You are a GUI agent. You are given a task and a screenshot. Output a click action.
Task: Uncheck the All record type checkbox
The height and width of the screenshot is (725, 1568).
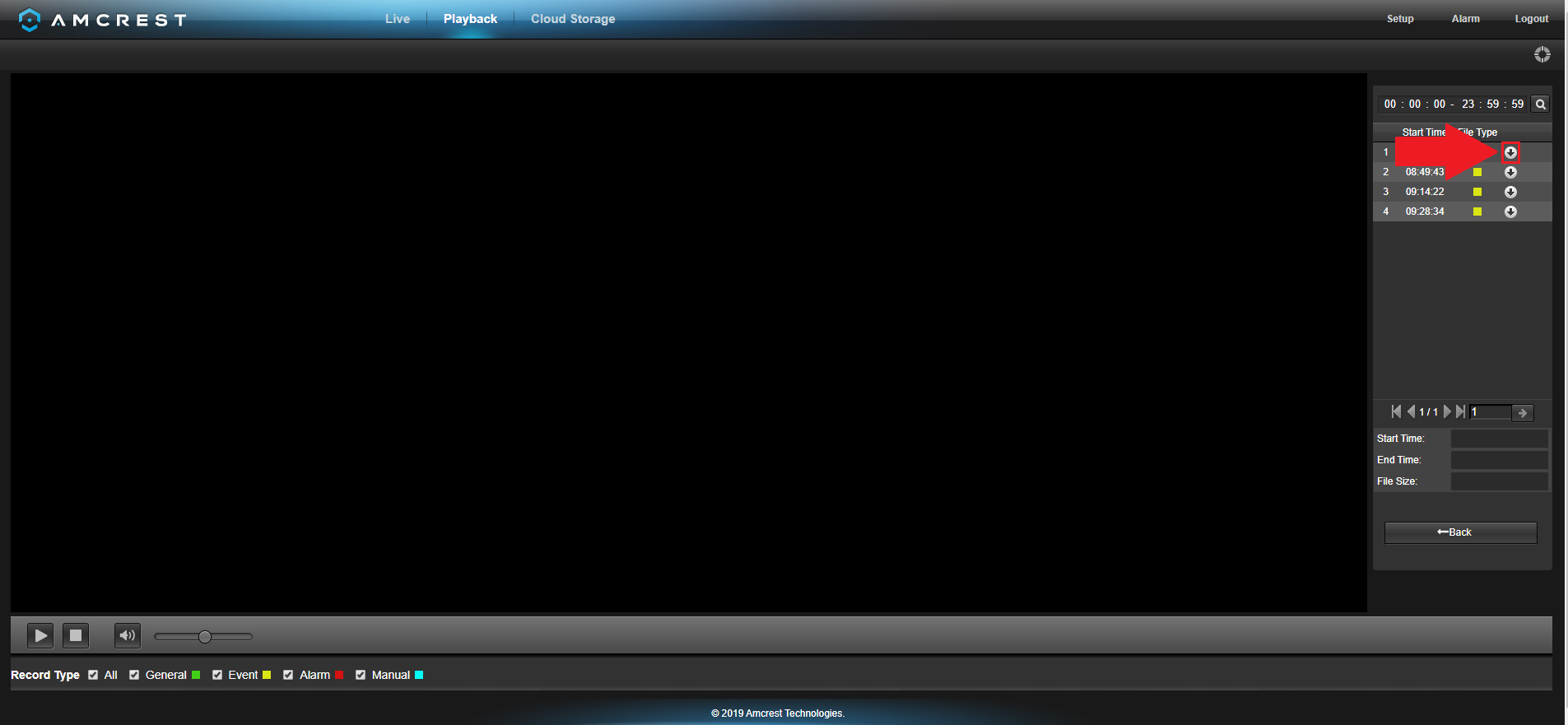click(93, 675)
